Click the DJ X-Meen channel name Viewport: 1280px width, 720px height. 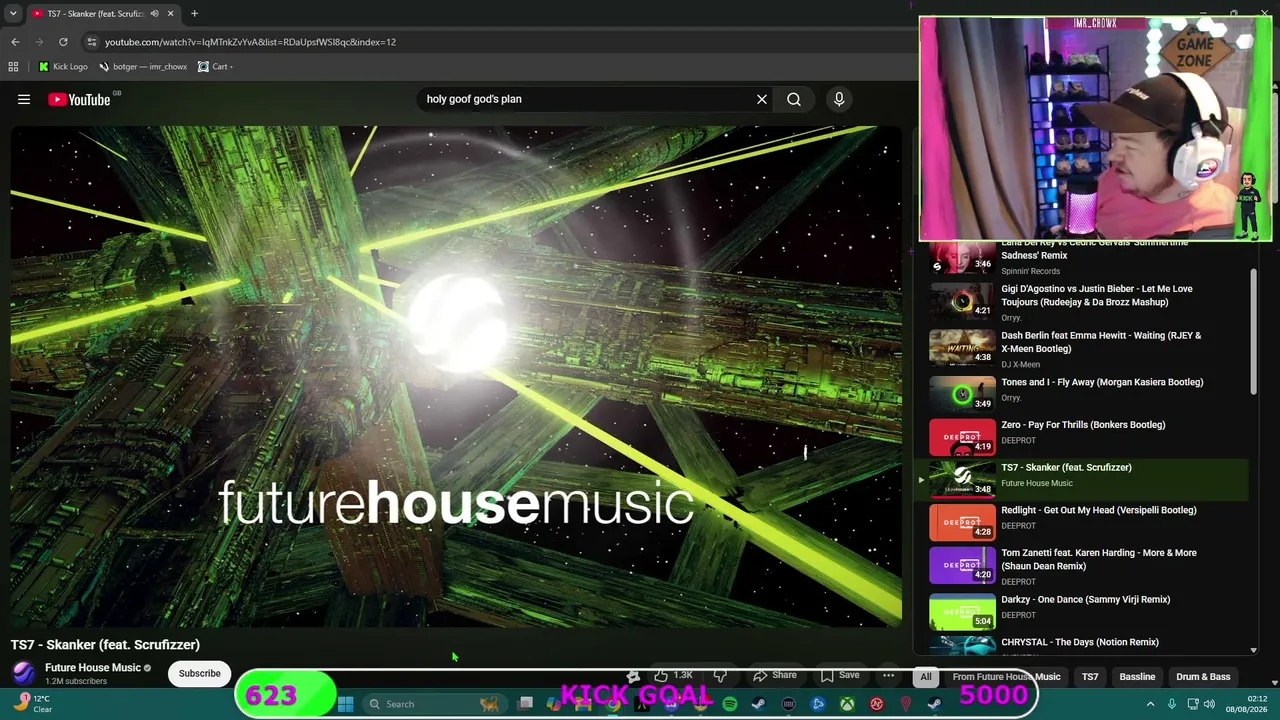(1020, 364)
